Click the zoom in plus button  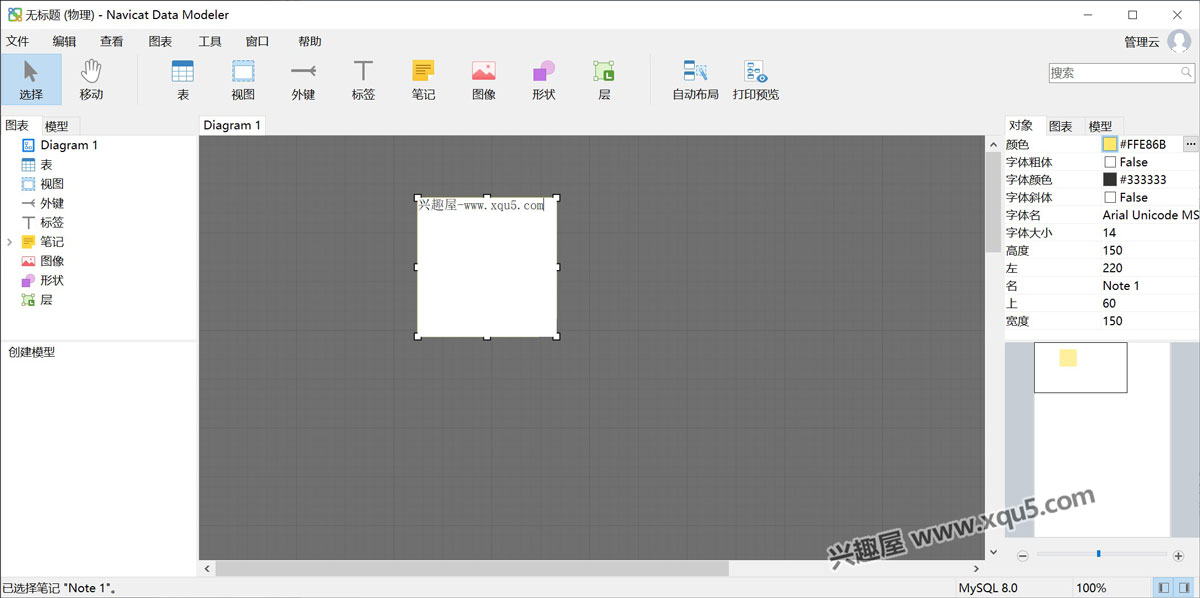1178,555
